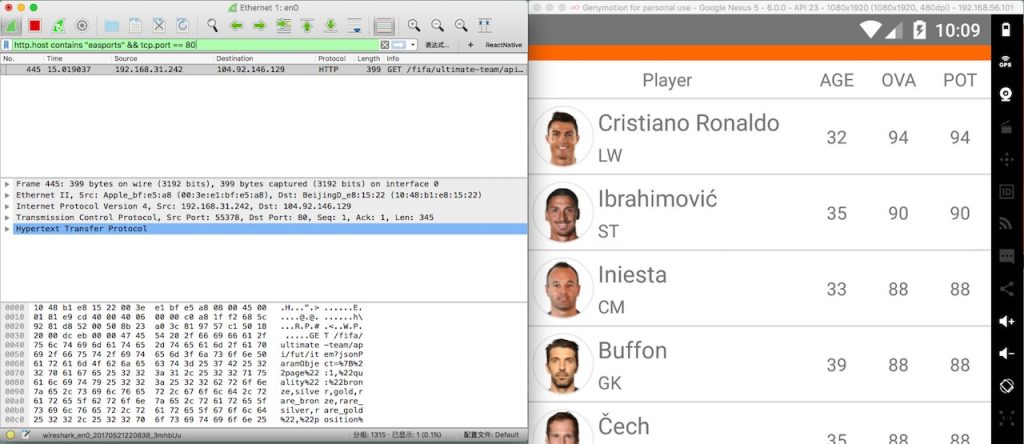Toggle auto-scroll to last packet

click(353, 25)
